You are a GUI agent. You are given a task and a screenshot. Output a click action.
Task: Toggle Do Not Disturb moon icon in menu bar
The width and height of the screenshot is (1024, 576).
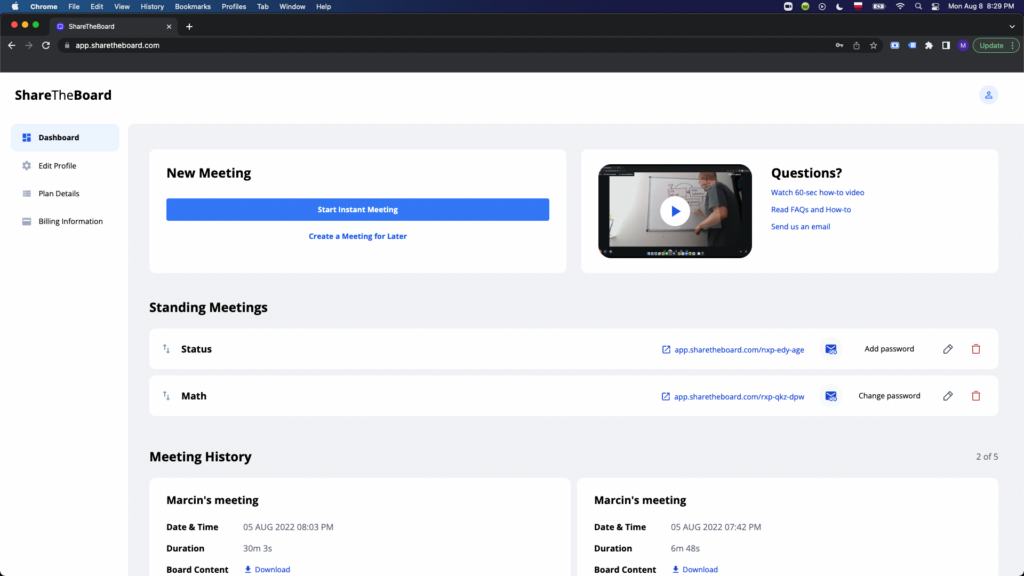840,6
